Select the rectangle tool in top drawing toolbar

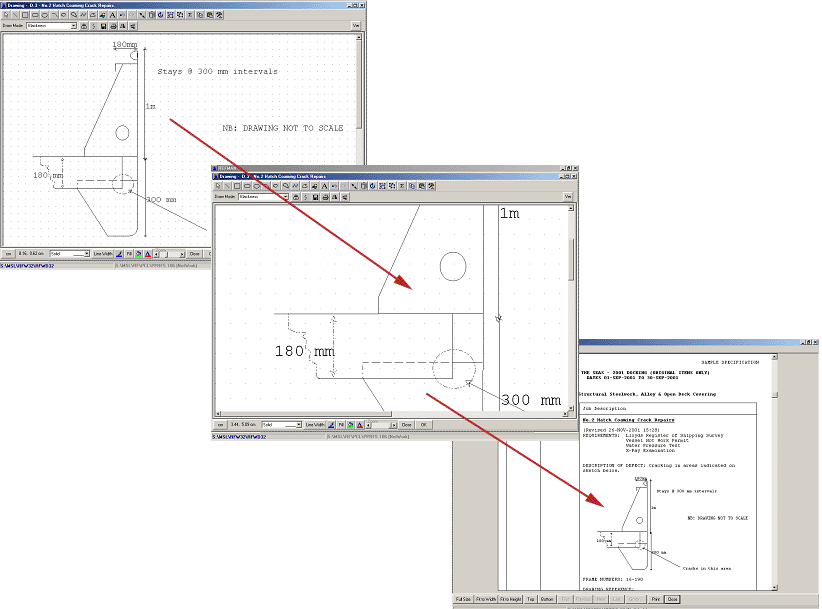click(23, 16)
